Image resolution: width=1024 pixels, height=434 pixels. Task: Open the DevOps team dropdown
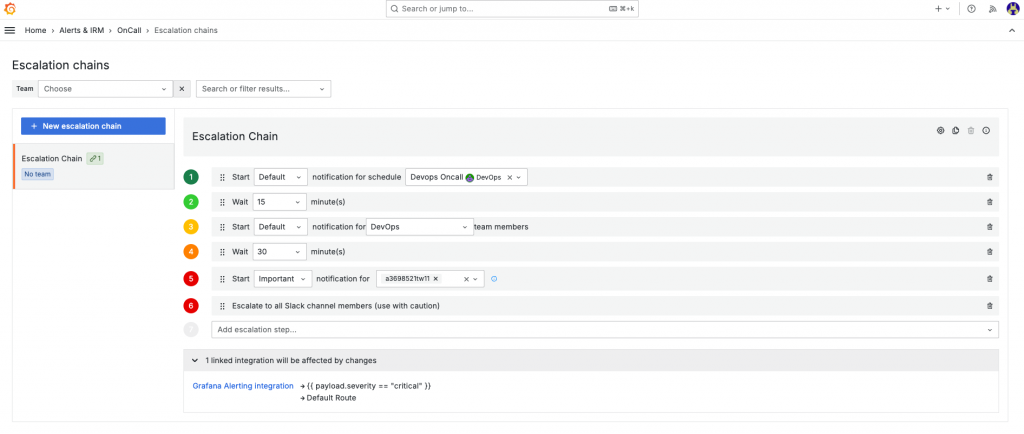tap(419, 227)
